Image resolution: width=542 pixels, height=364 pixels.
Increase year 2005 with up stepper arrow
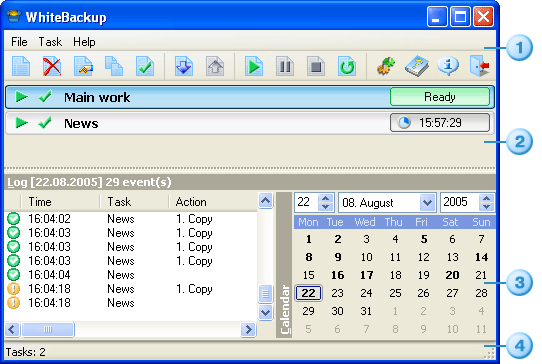486,198
